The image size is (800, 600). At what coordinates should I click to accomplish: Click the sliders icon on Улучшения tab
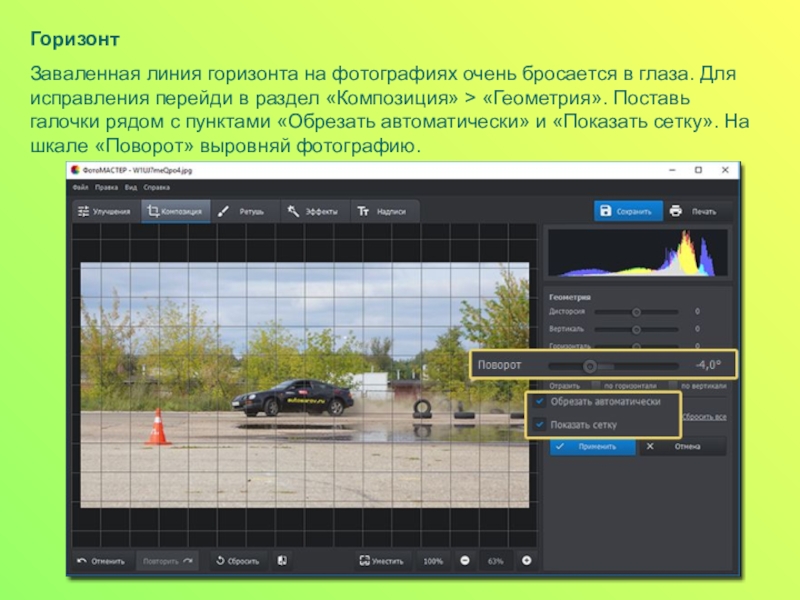click(83, 211)
